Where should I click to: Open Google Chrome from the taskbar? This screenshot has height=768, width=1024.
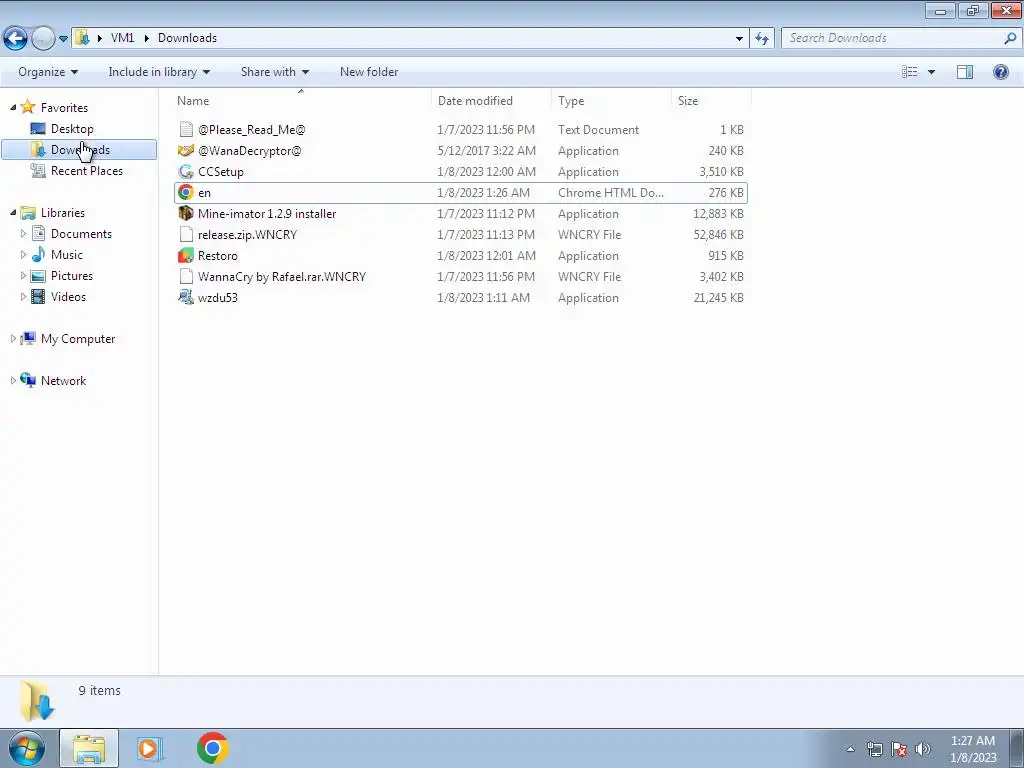[212, 748]
